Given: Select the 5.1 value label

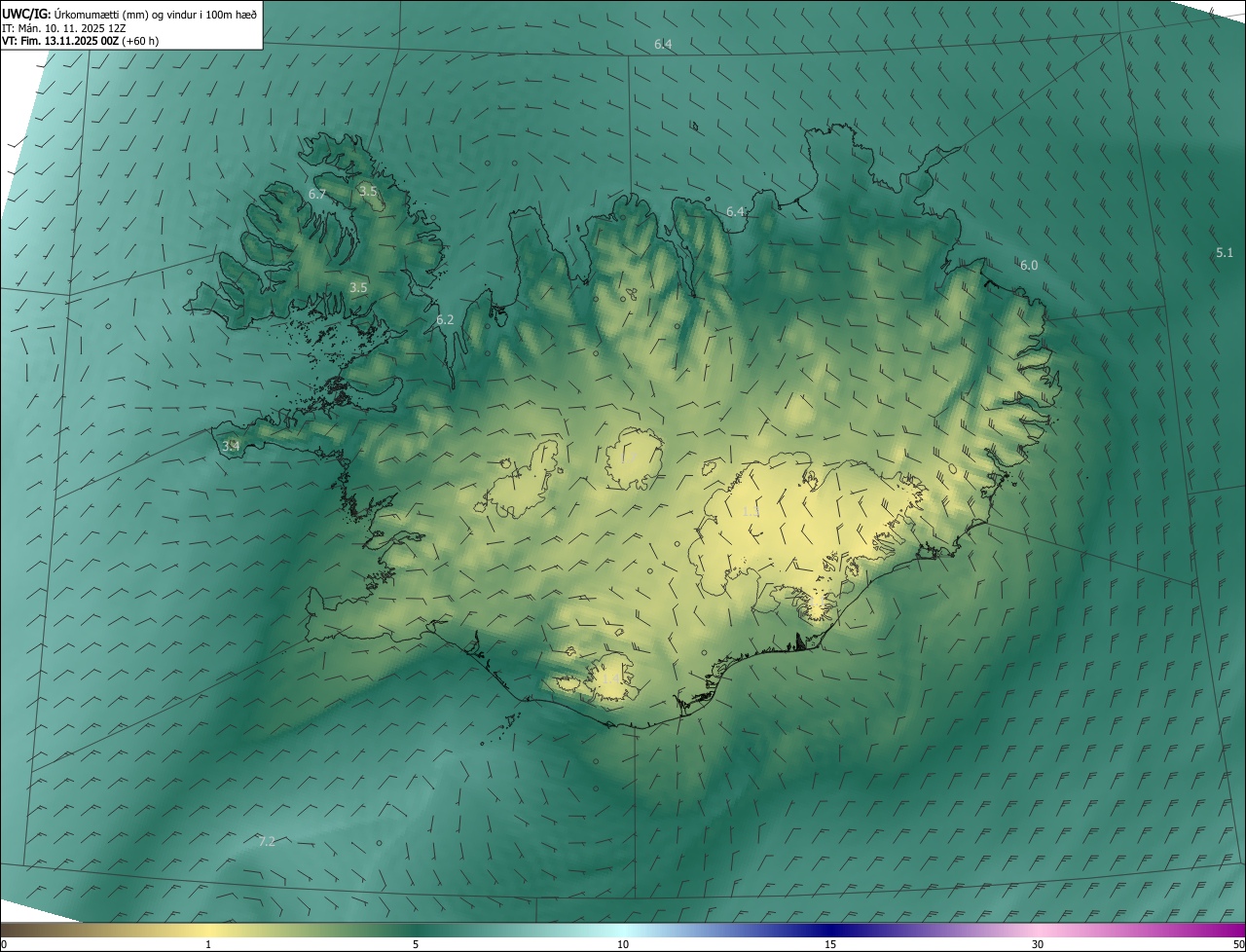Looking at the screenshot, I should point(1225,253).
